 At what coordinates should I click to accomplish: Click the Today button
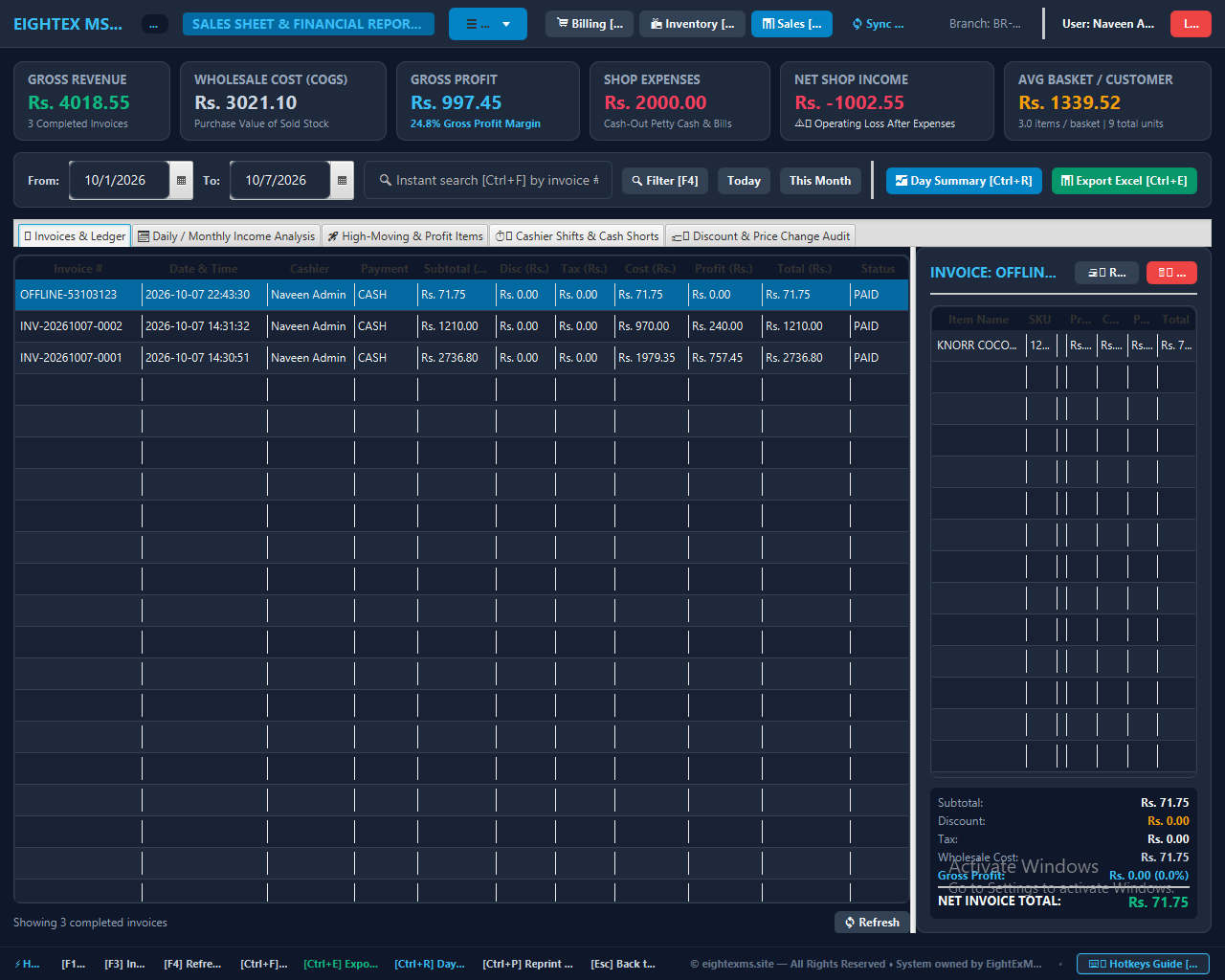point(744,181)
